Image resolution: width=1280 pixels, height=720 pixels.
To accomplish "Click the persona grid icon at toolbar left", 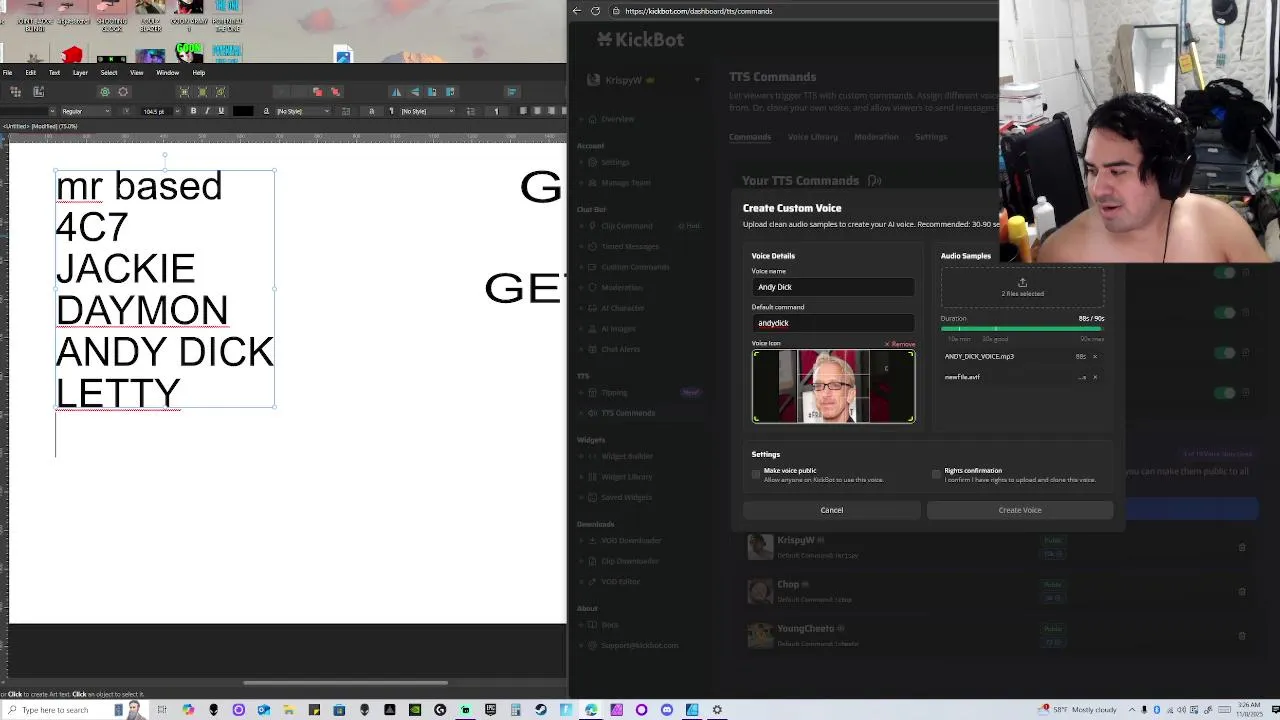I will pyautogui.click(x=15, y=92).
